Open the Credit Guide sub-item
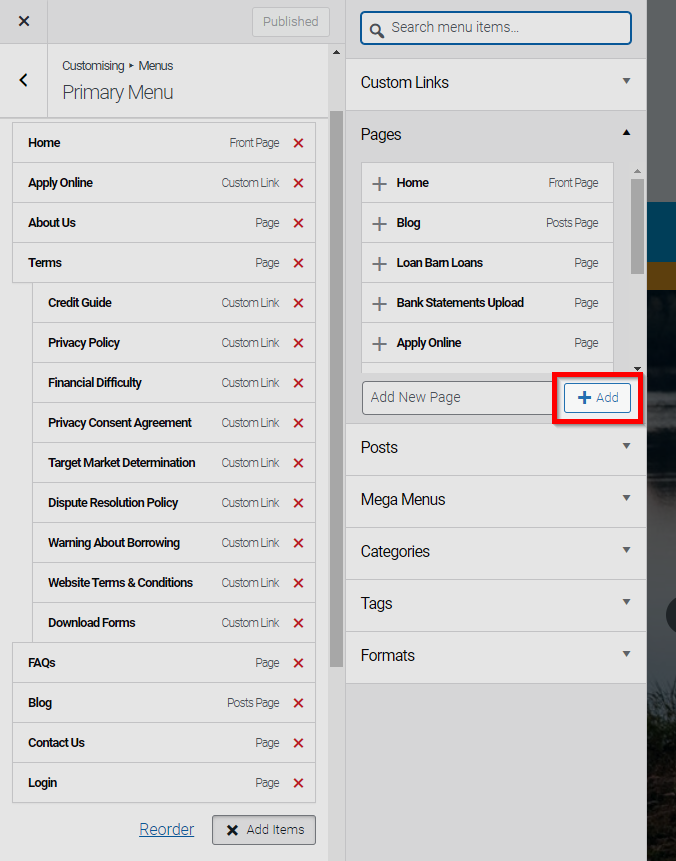This screenshot has height=861, width=676. click(x=174, y=303)
